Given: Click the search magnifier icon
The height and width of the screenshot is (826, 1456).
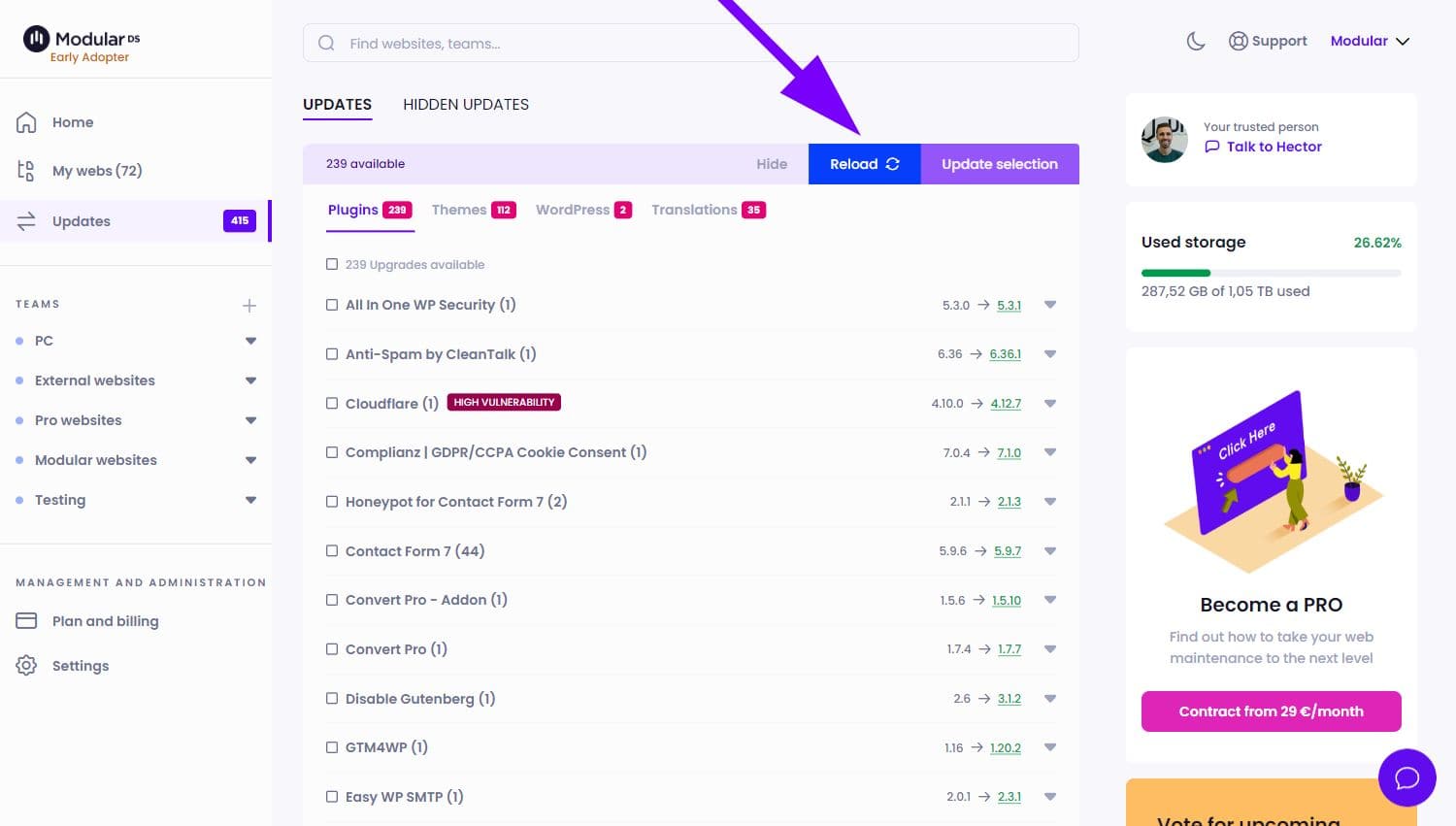Looking at the screenshot, I should [327, 44].
